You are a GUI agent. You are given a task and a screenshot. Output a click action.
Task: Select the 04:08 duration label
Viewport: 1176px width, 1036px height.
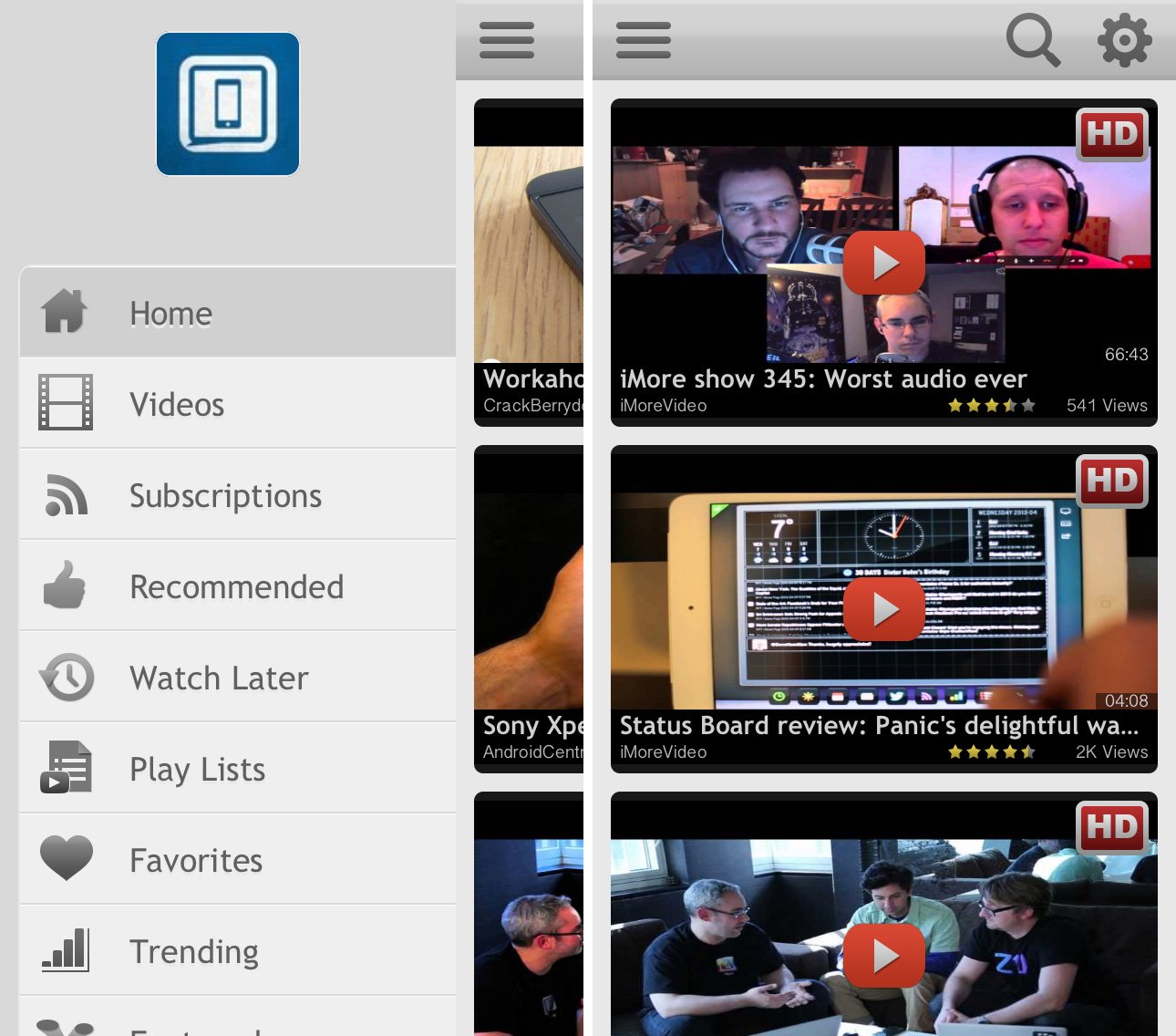click(1126, 700)
